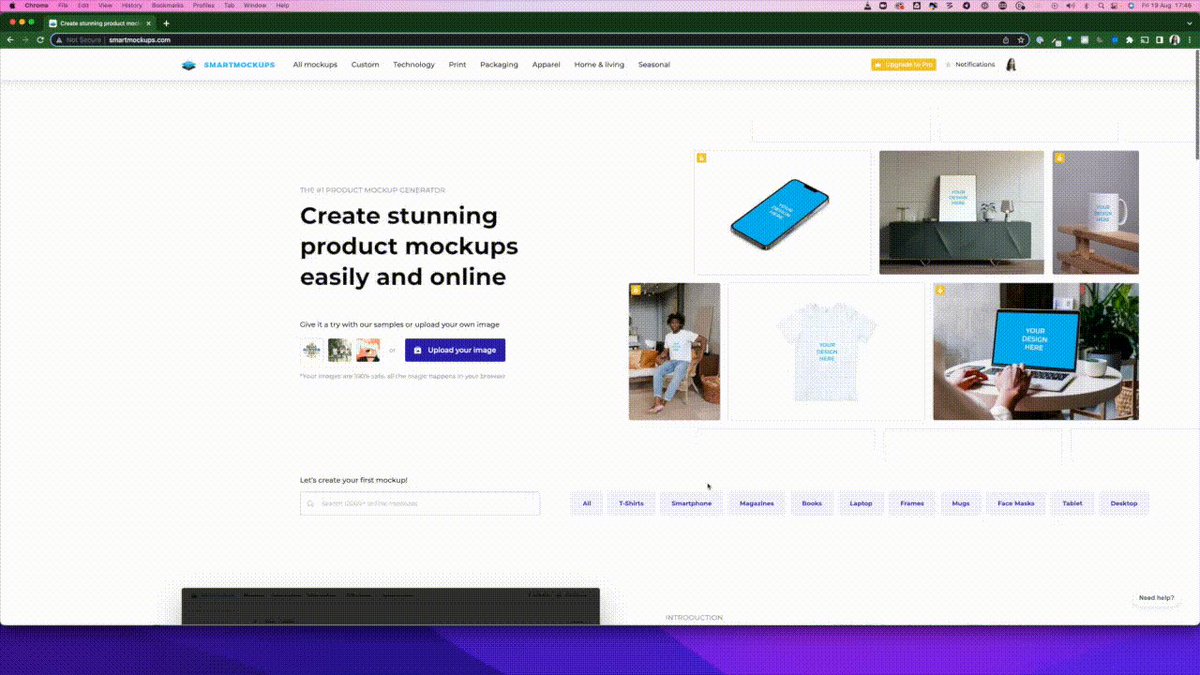This screenshot has width=1200, height=675.
Task: Close the Create stunning product mockups tab
Action: [x=150, y=23]
